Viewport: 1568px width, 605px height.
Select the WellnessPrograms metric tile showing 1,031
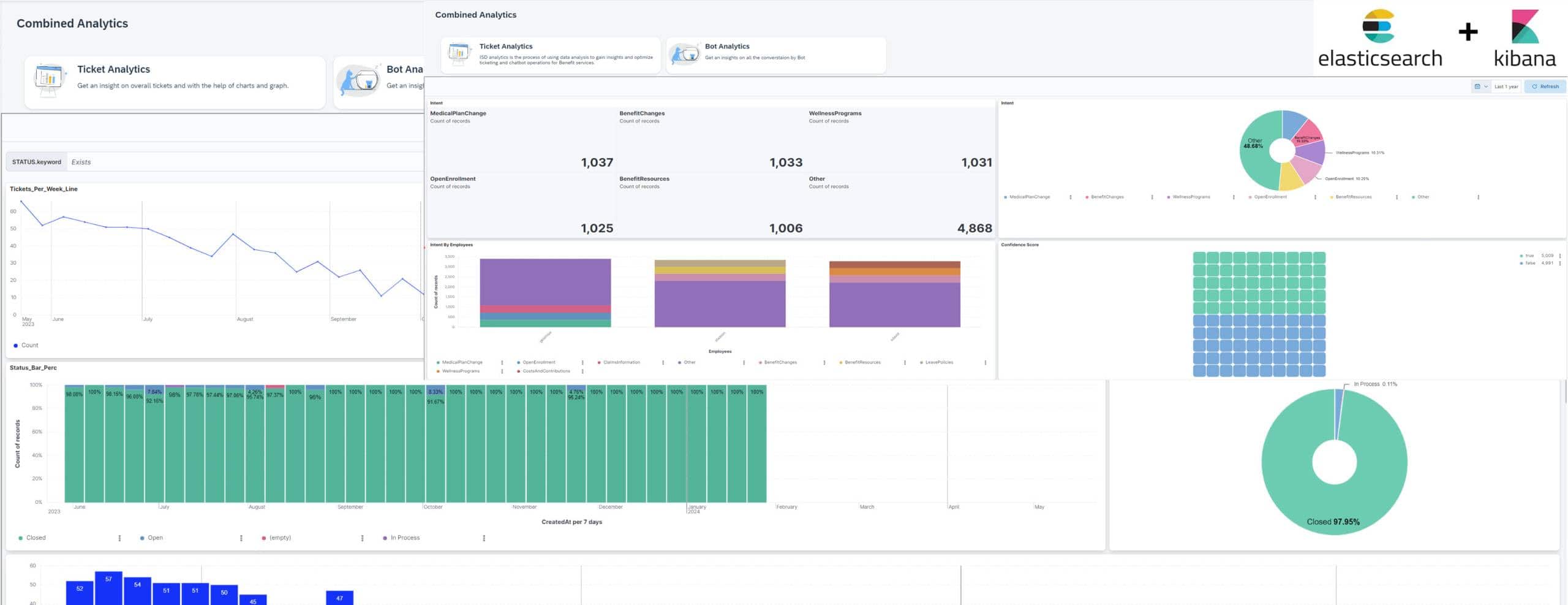(900, 139)
